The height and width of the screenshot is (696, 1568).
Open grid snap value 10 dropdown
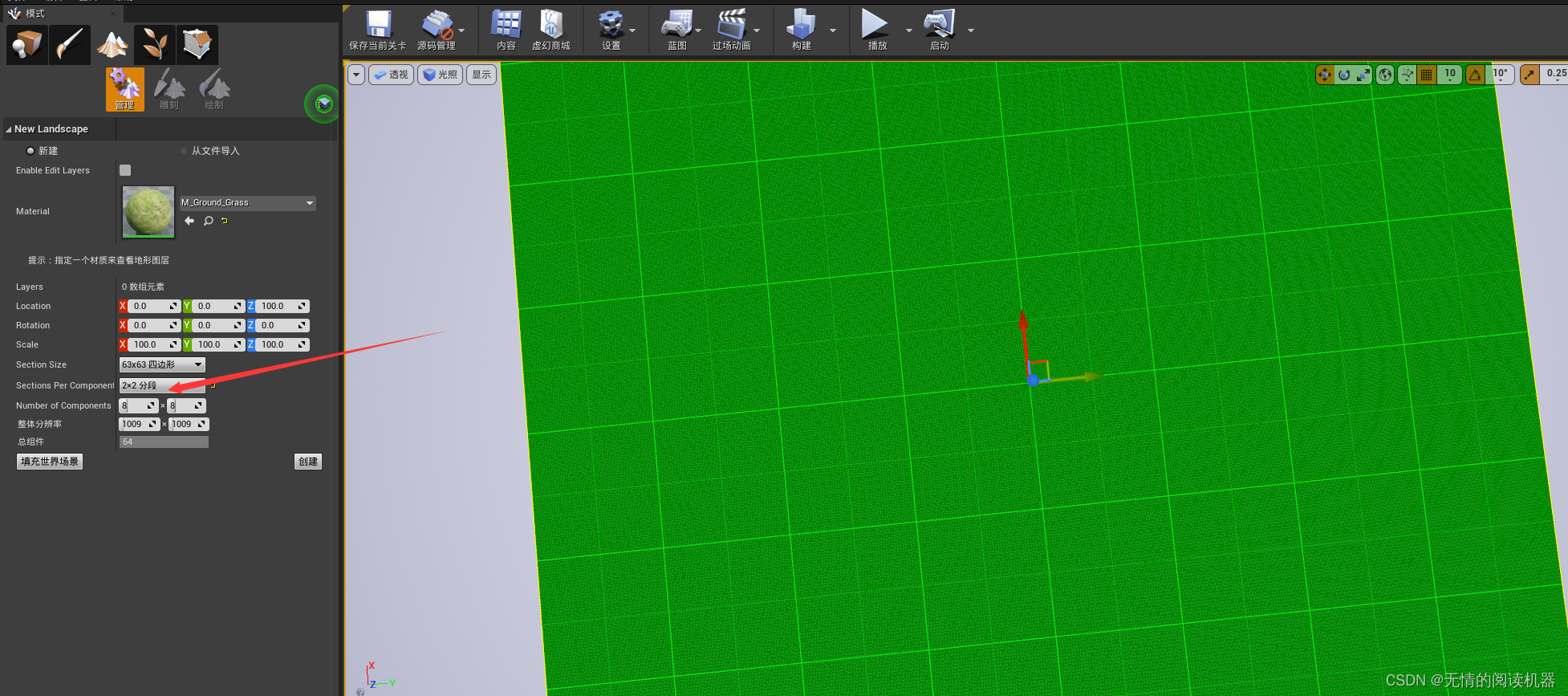tap(1449, 75)
